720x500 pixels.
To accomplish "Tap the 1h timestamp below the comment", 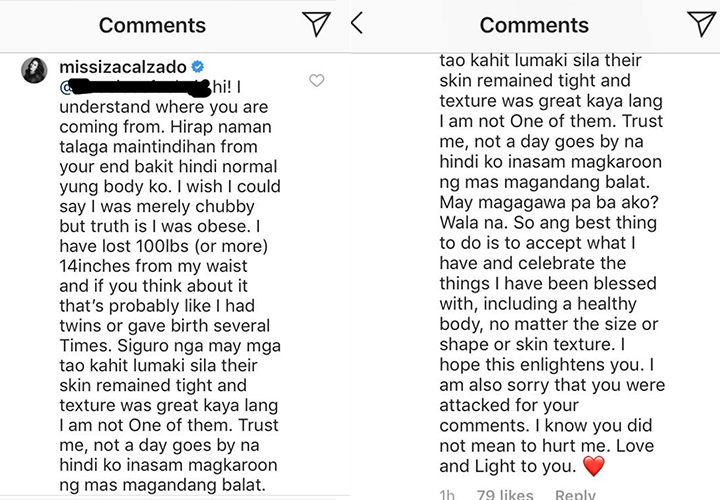I will [448, 493].
